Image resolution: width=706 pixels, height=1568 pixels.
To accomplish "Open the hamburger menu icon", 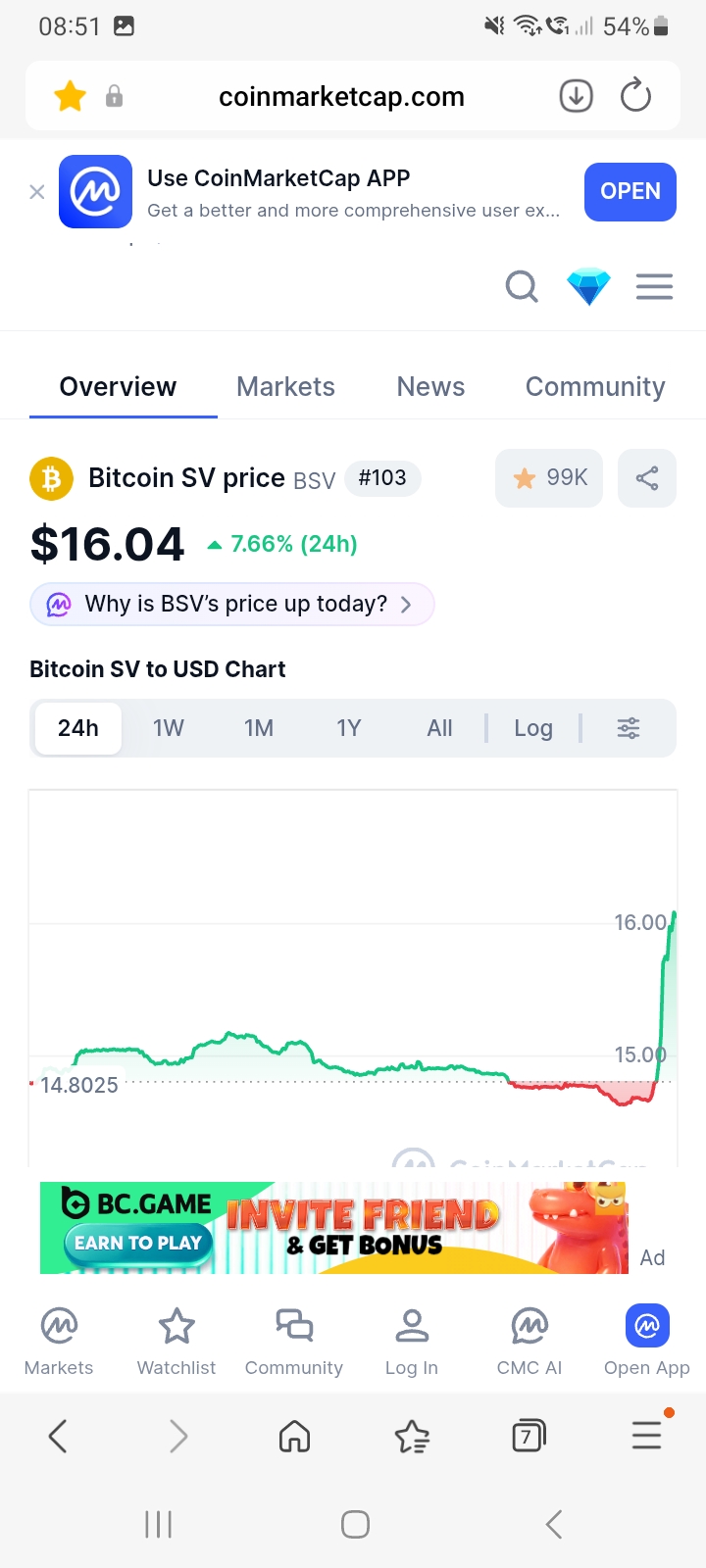I will point(654,287).
